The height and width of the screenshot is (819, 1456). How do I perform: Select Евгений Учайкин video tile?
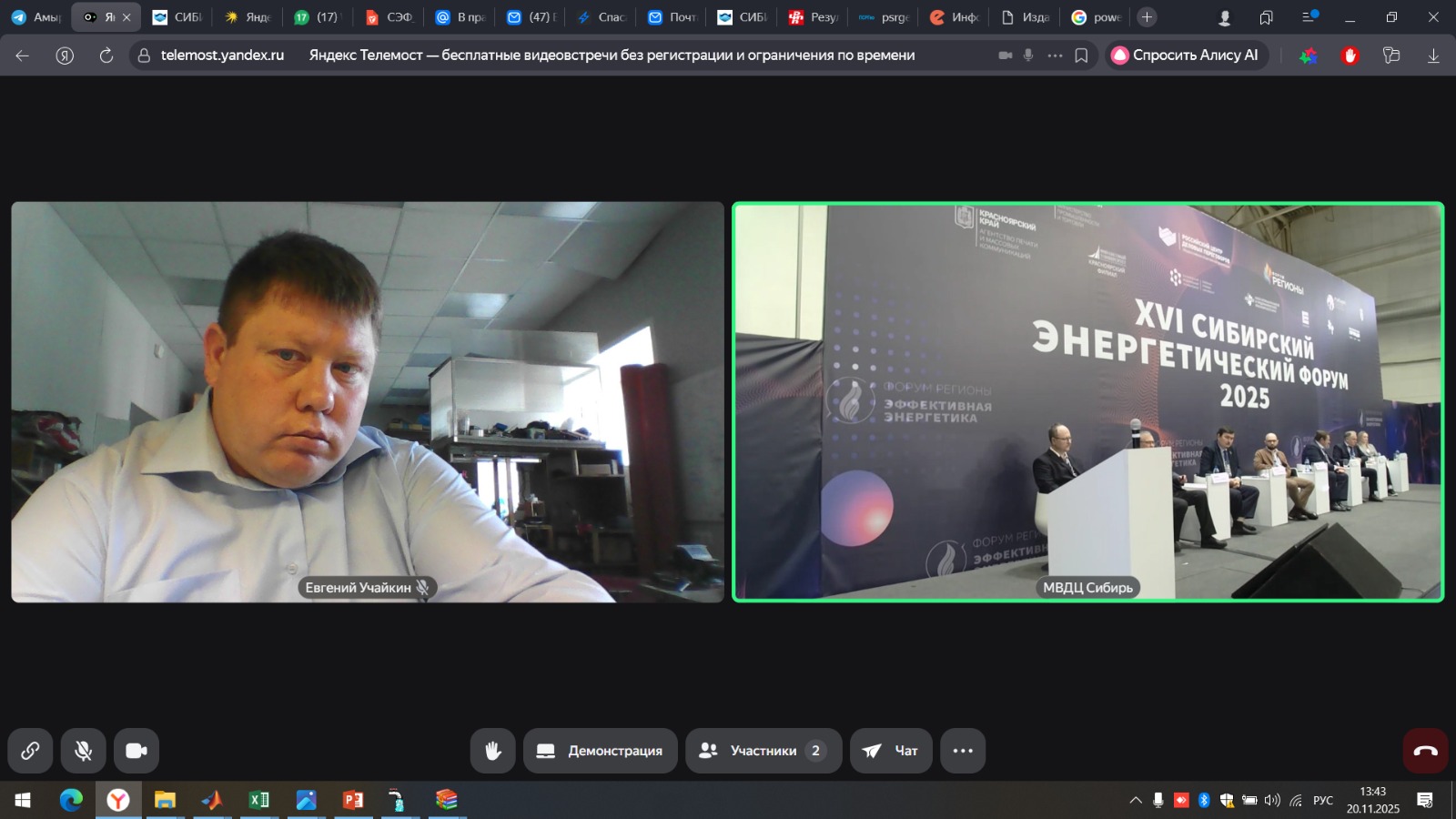click(x=368, y=401)
